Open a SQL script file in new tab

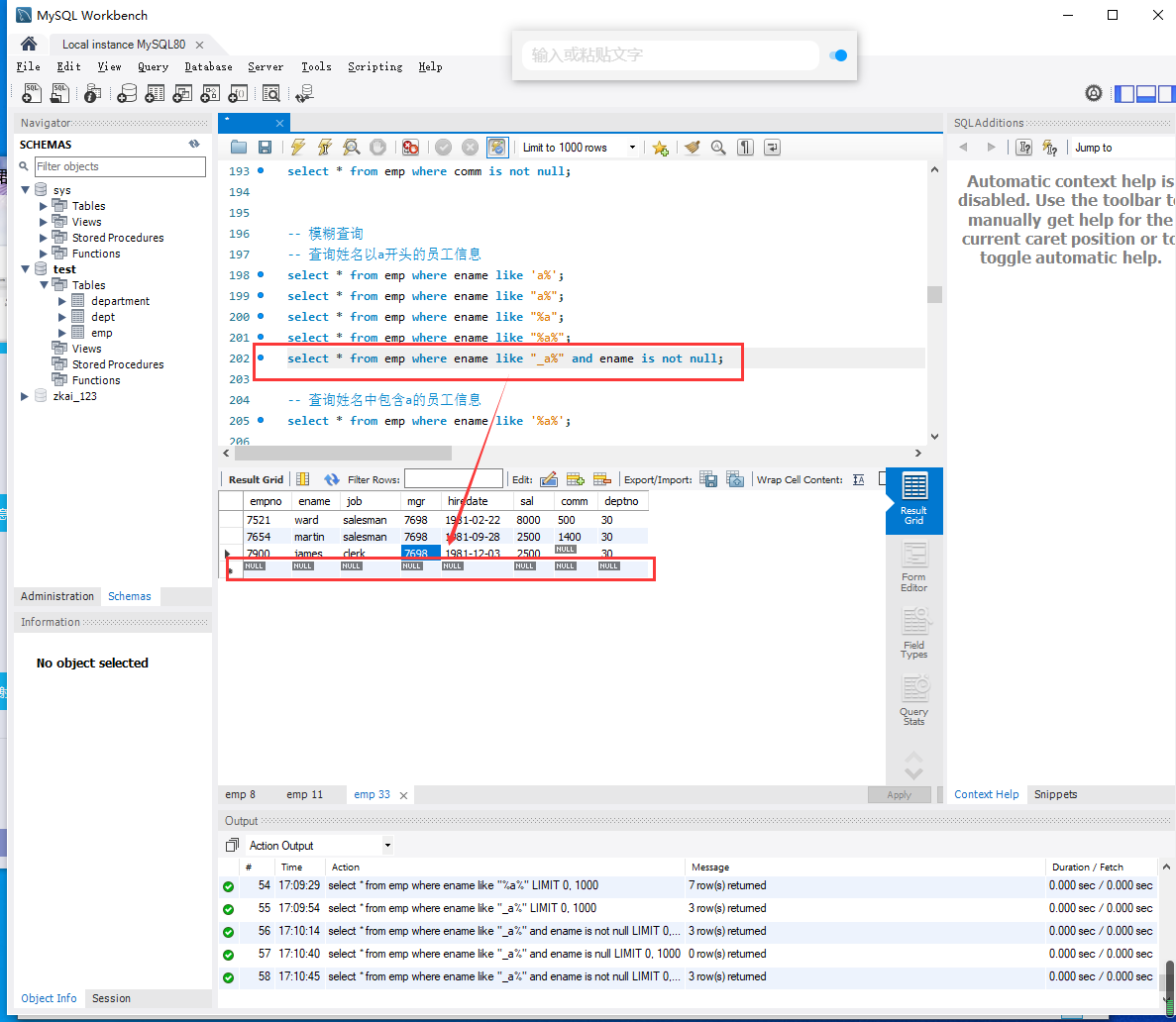point(59,93)
